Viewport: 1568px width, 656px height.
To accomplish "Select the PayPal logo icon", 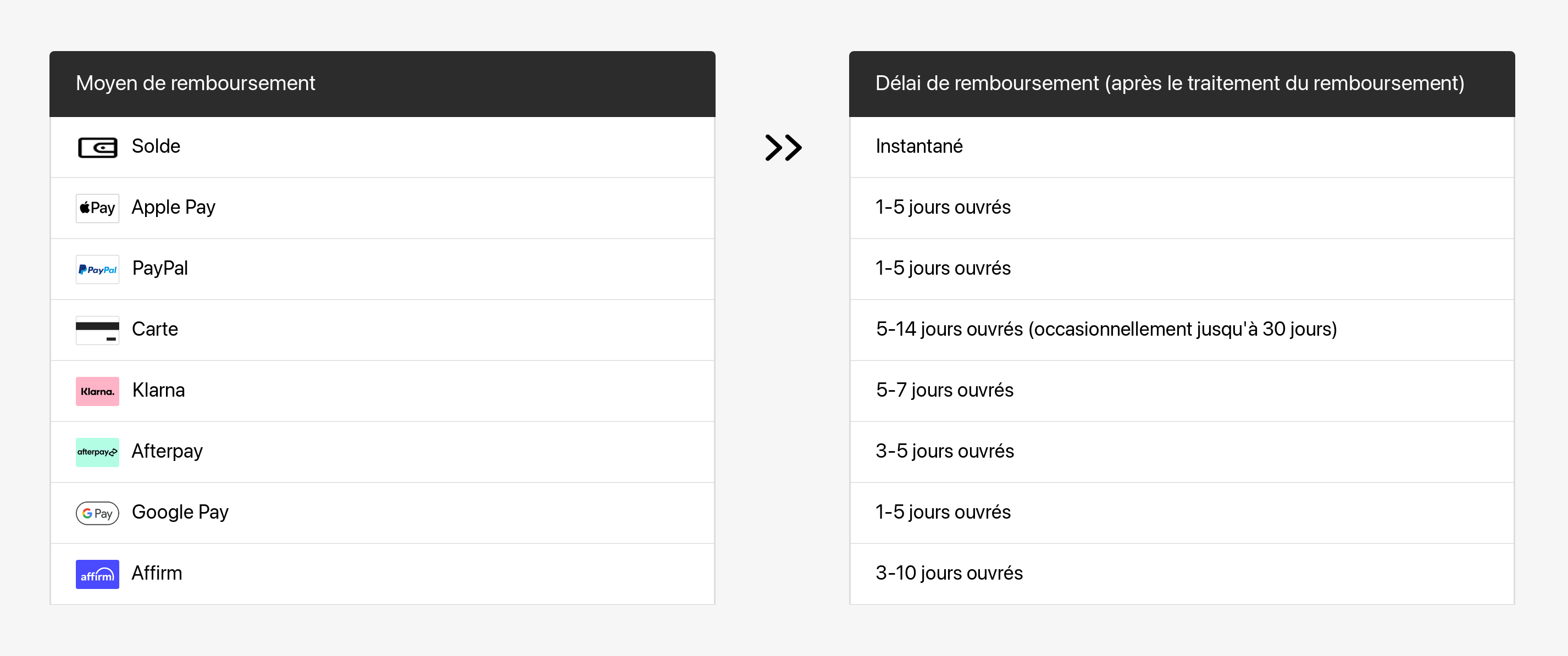I will coord(97,269).
